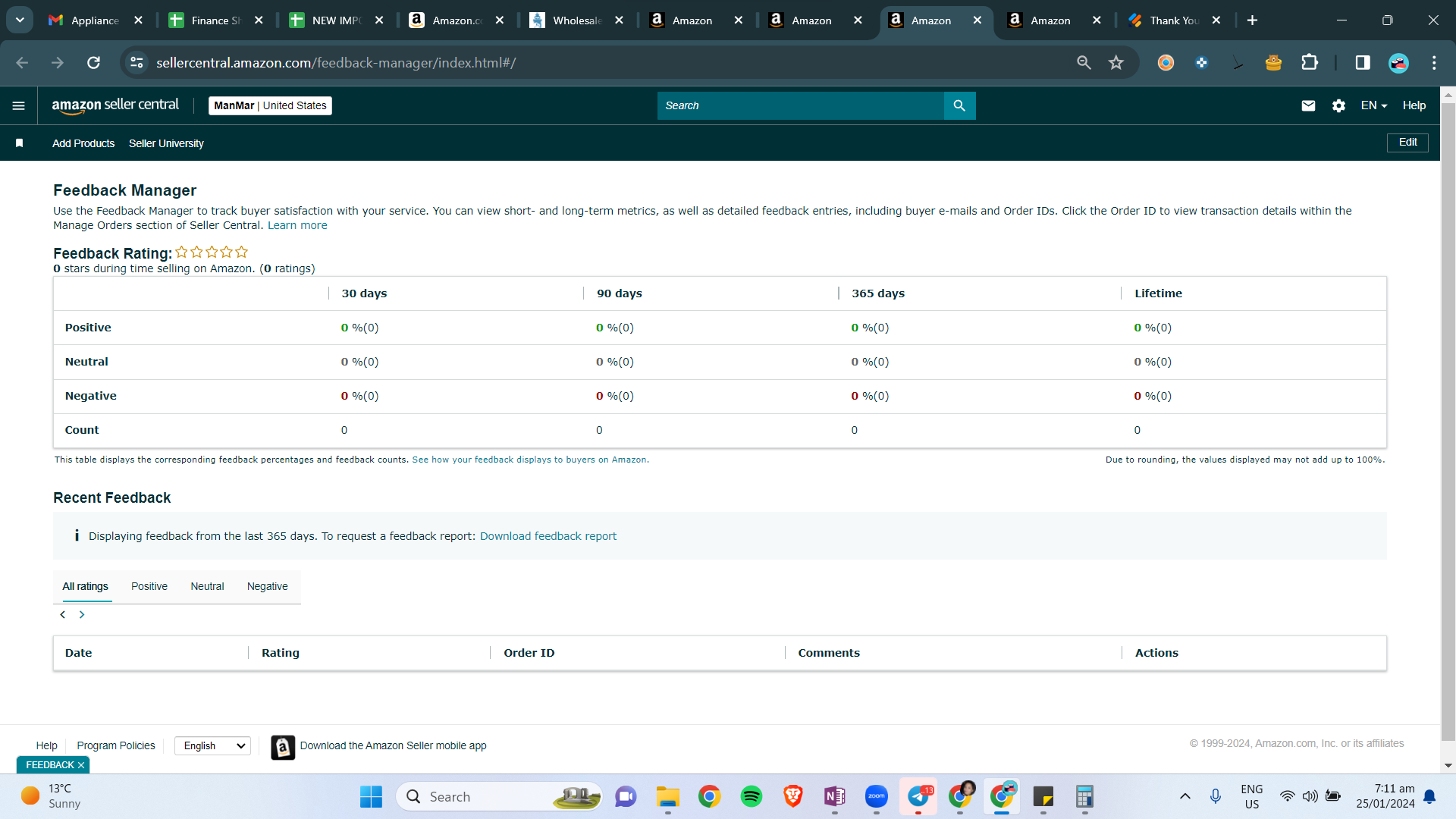The image size is (1456, 819).
Task: Click the Order ID column header
Action: tap(529, 653)
